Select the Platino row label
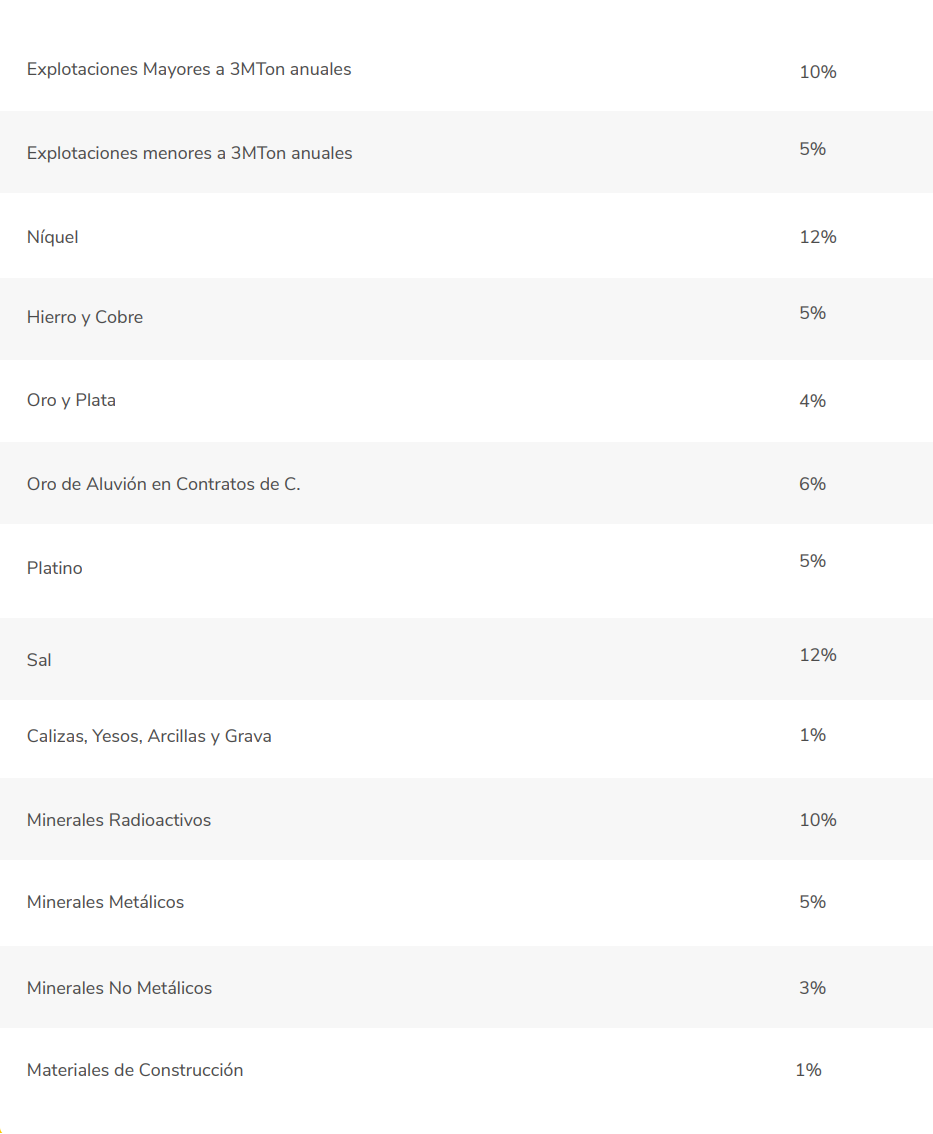The height and width of the screenshot is (1134, 933). tap(54, 568)
